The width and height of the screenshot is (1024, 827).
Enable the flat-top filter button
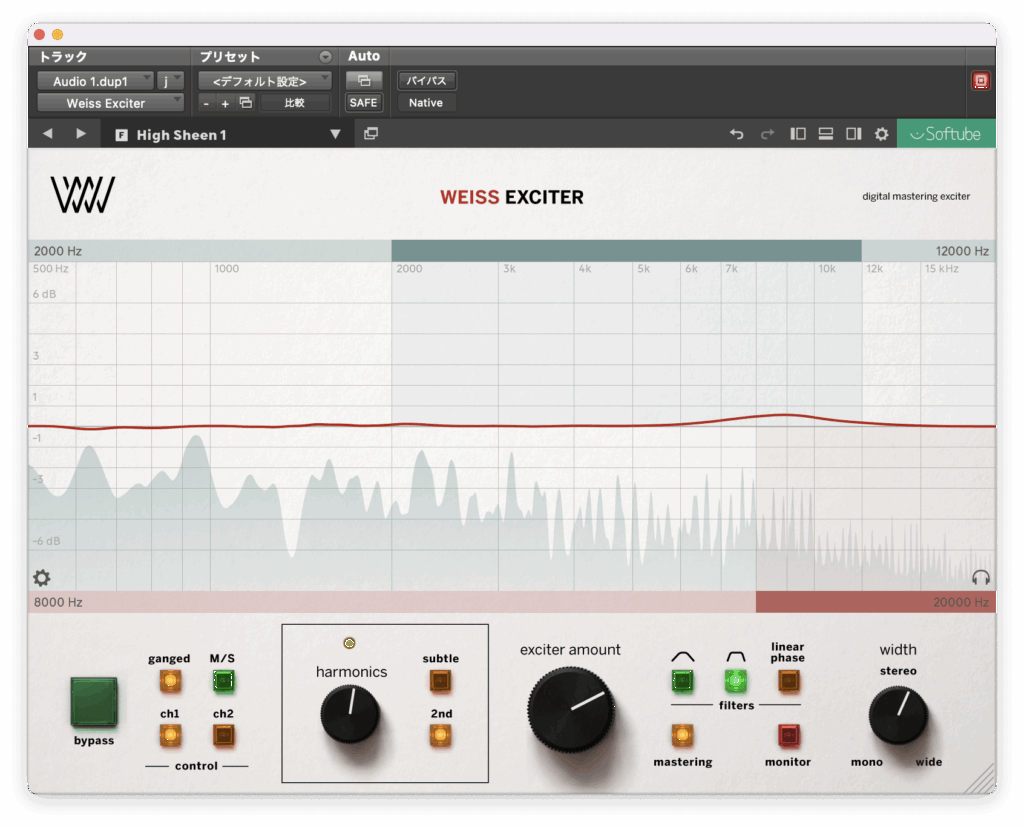click(736, 681)
